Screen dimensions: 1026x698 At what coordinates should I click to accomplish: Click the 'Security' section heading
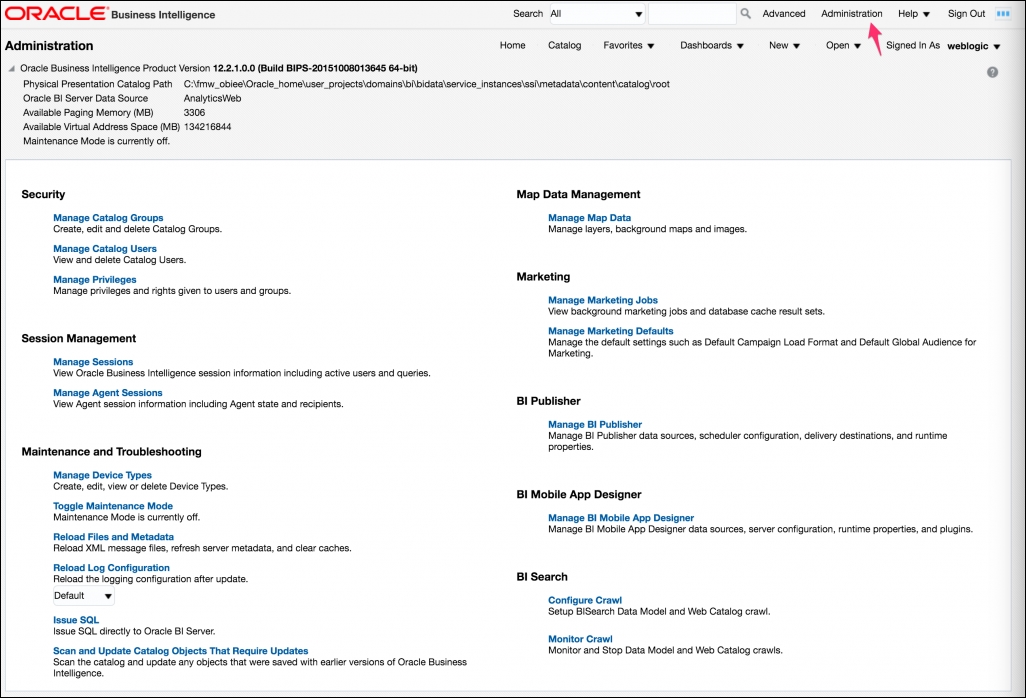tap(43, 194)
